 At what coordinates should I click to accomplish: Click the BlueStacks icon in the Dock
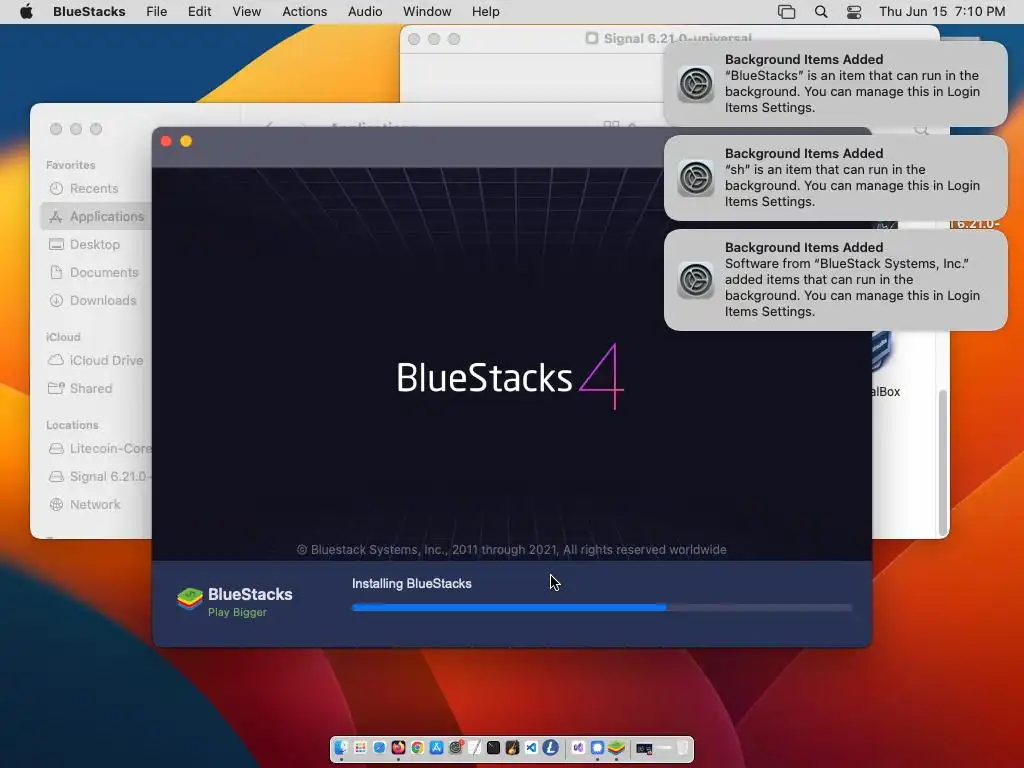coord(616,748)
